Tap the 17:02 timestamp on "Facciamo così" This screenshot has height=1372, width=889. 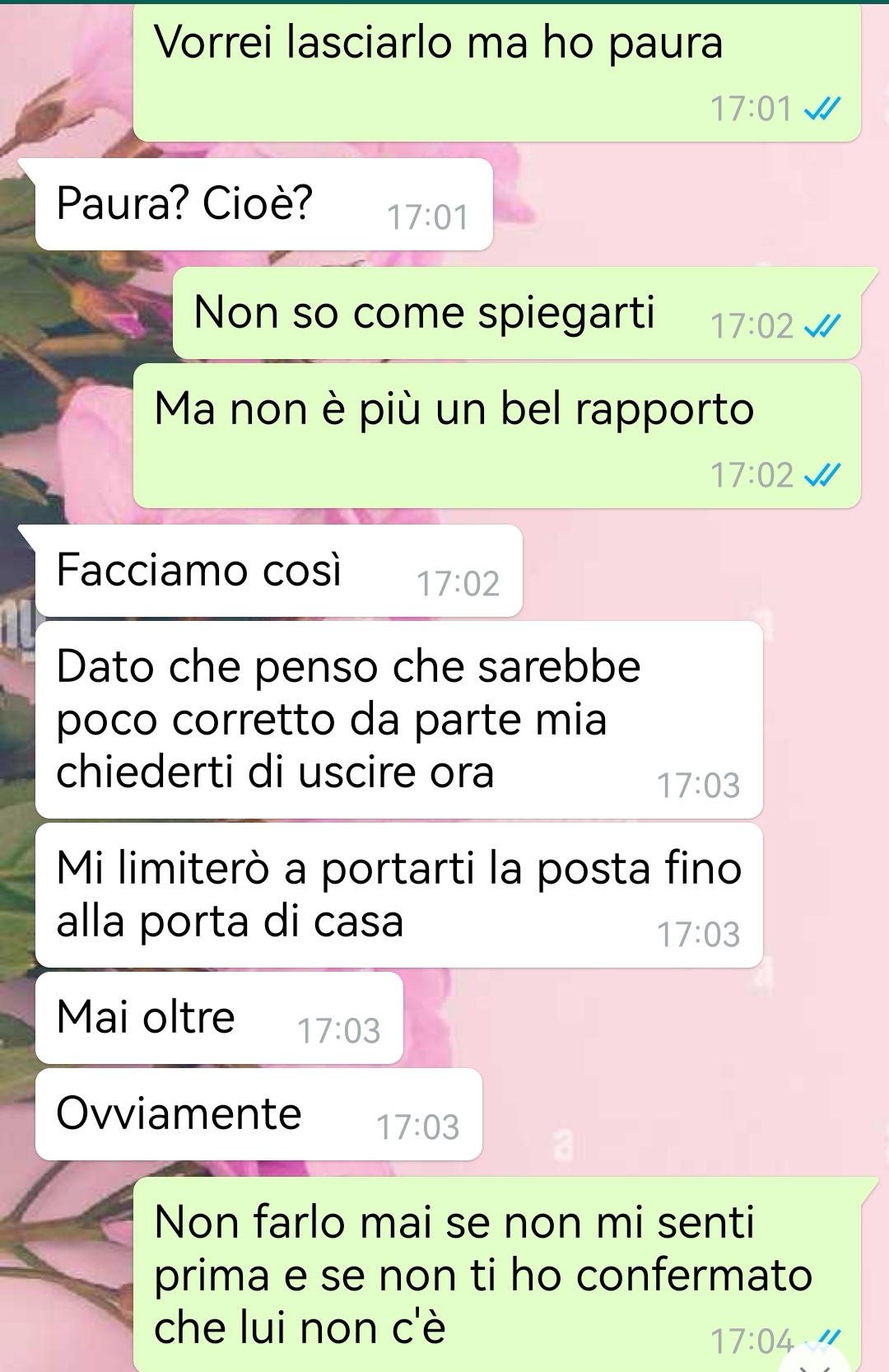[x=458, y=585]
